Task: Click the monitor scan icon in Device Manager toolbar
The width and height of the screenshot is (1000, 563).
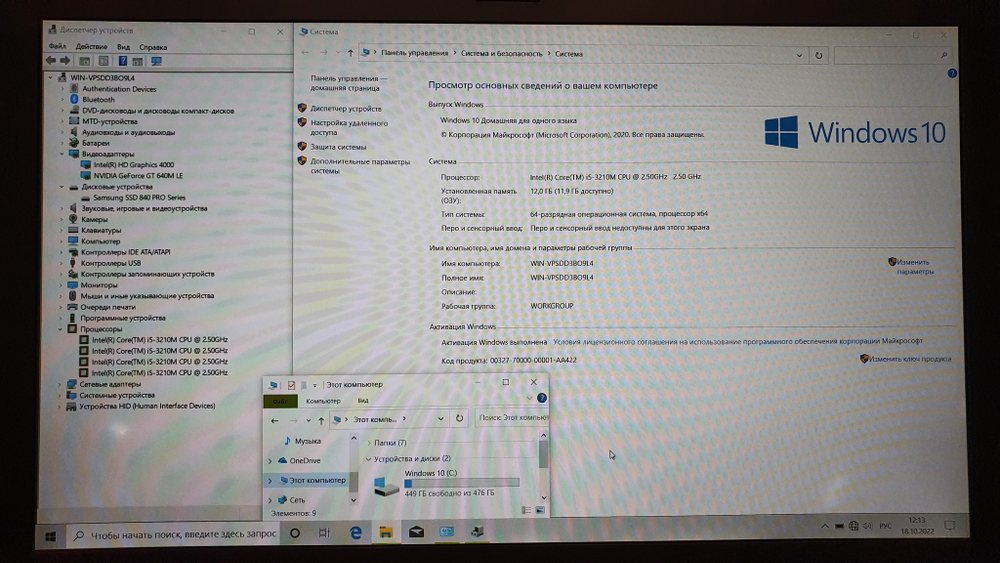Action: (x=156, y=61)
